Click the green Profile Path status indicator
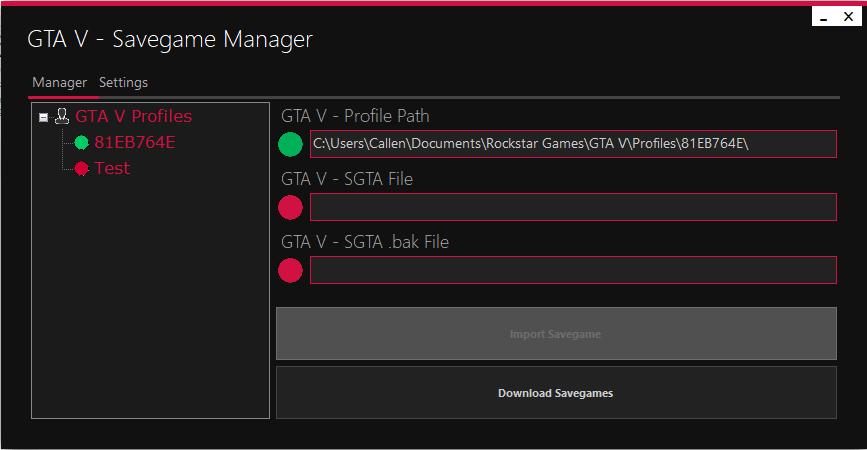Viewport: 867px width, 450px height. [290, 144]
